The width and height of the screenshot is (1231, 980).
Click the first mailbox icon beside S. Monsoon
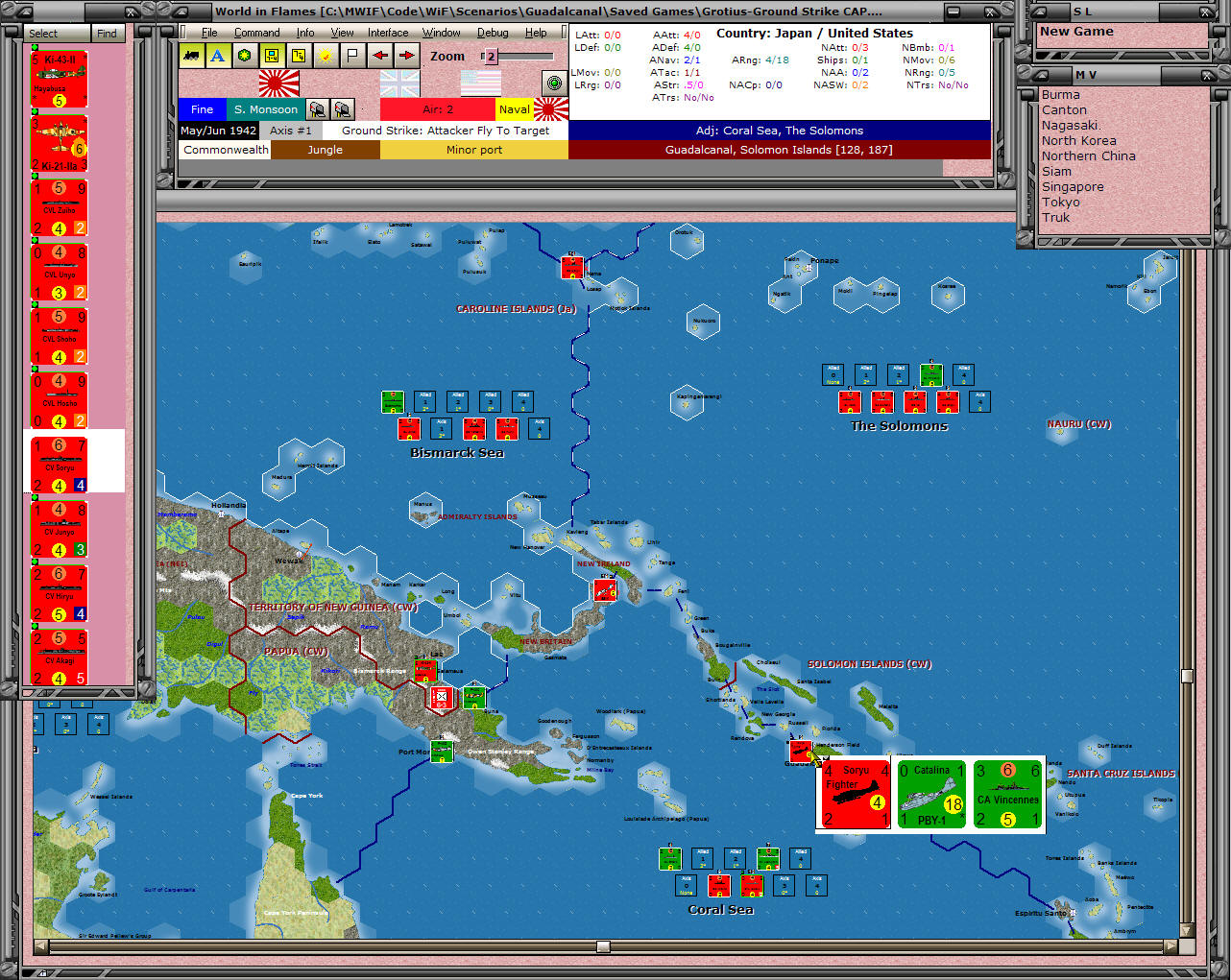pos(317,109)
